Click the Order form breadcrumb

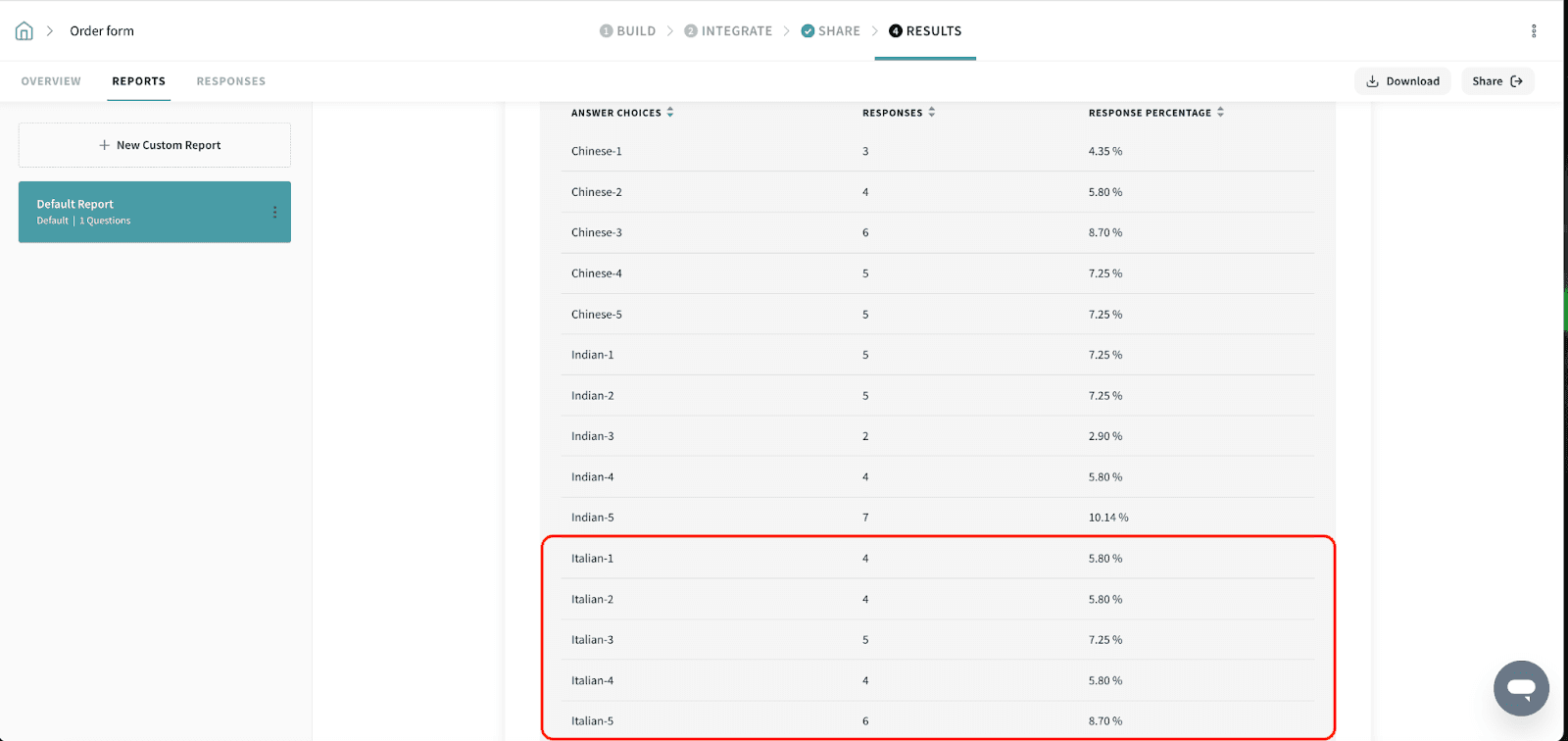tap(102, 31)
